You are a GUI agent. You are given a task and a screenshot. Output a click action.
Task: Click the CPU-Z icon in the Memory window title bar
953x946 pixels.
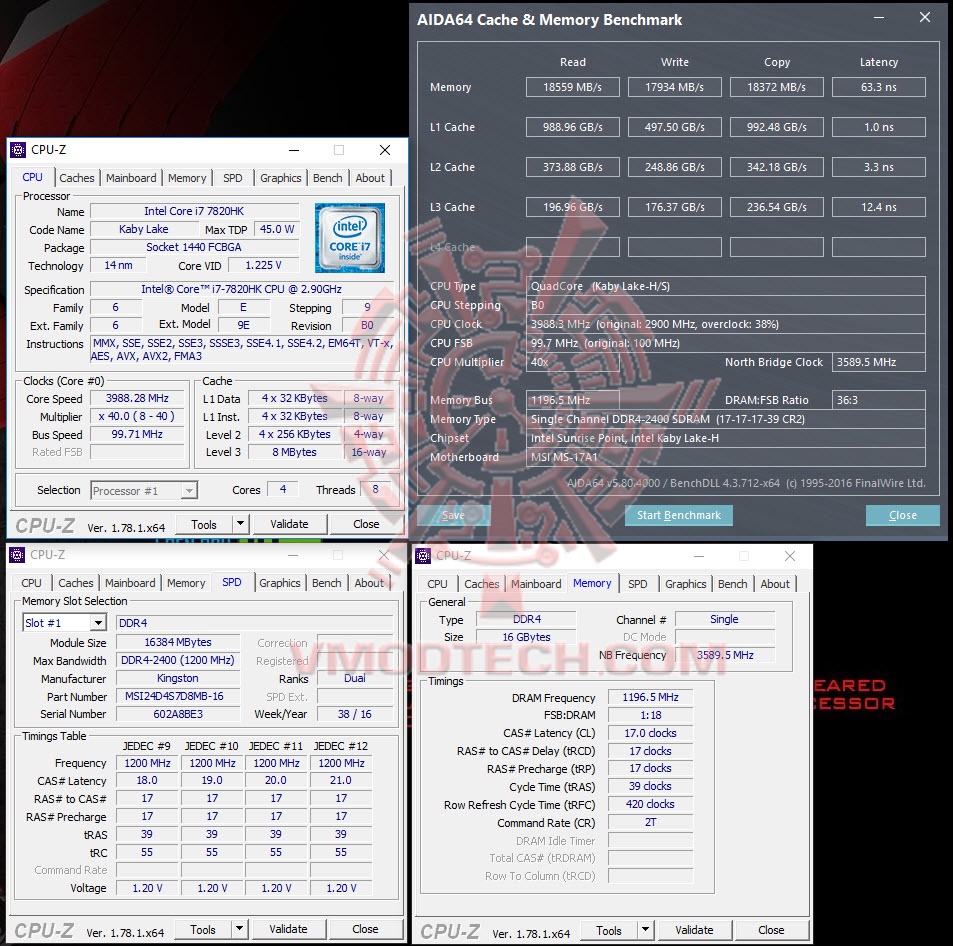point(423,556)
